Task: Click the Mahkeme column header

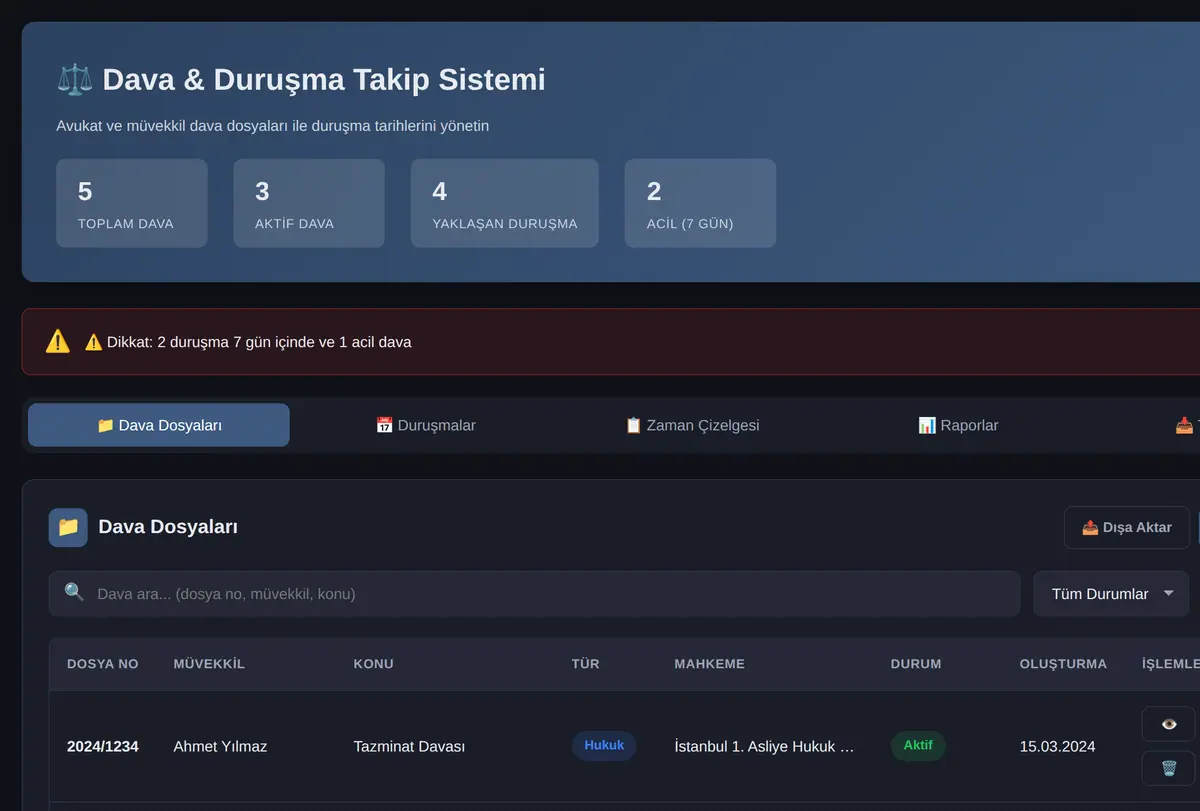Action: click(x=710, y=664)
